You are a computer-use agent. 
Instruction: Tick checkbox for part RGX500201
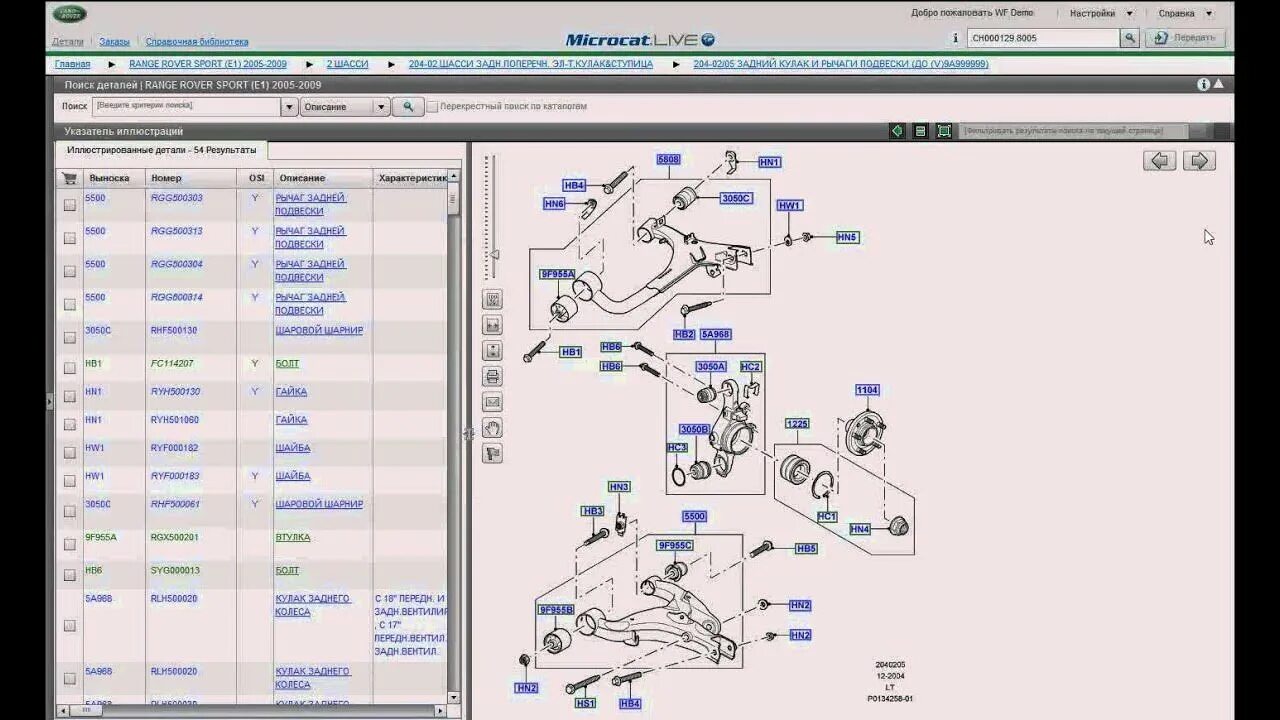click(x=70, y=544)
